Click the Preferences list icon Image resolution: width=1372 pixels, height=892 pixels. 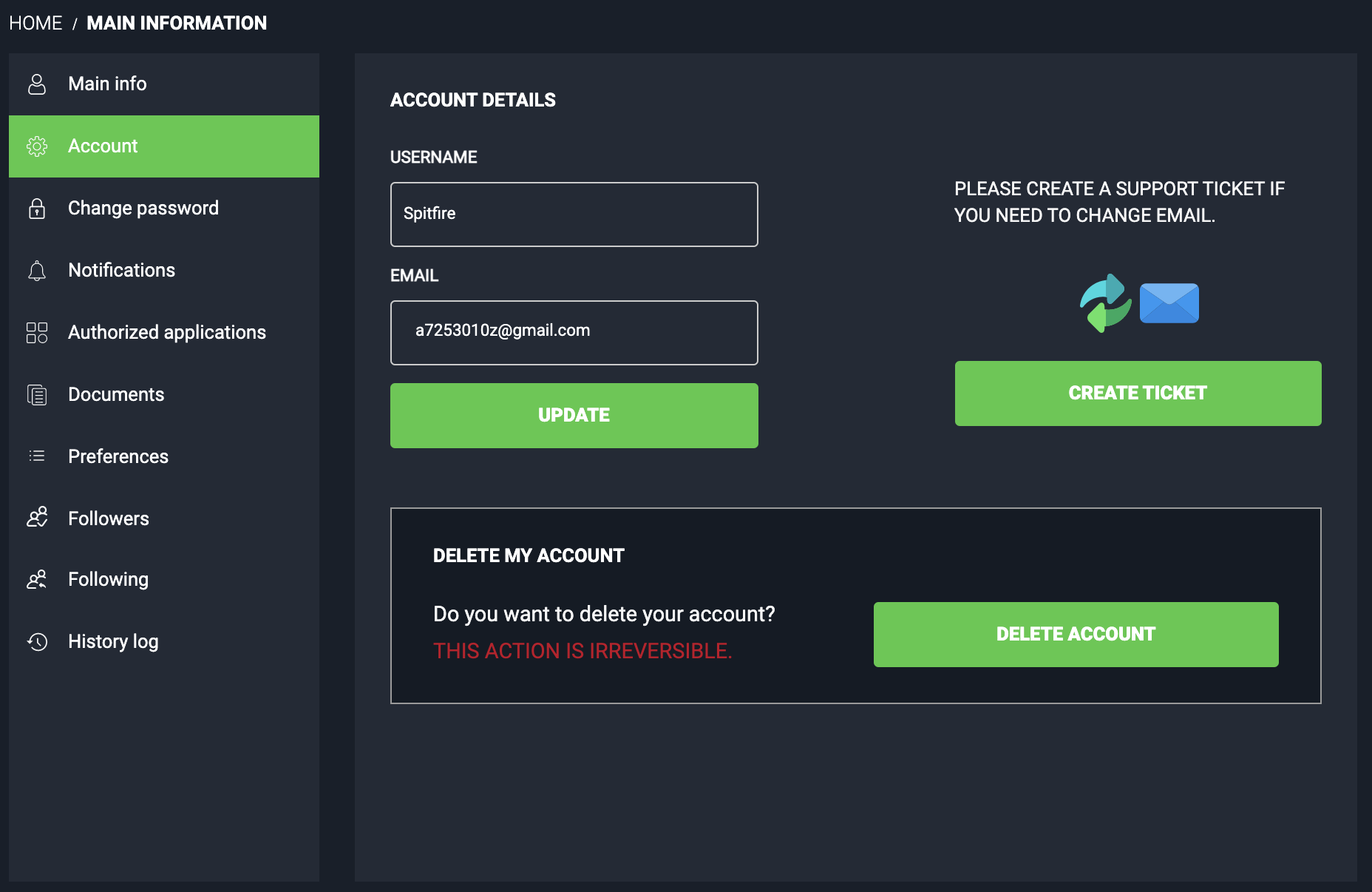[x=37, y=456]
